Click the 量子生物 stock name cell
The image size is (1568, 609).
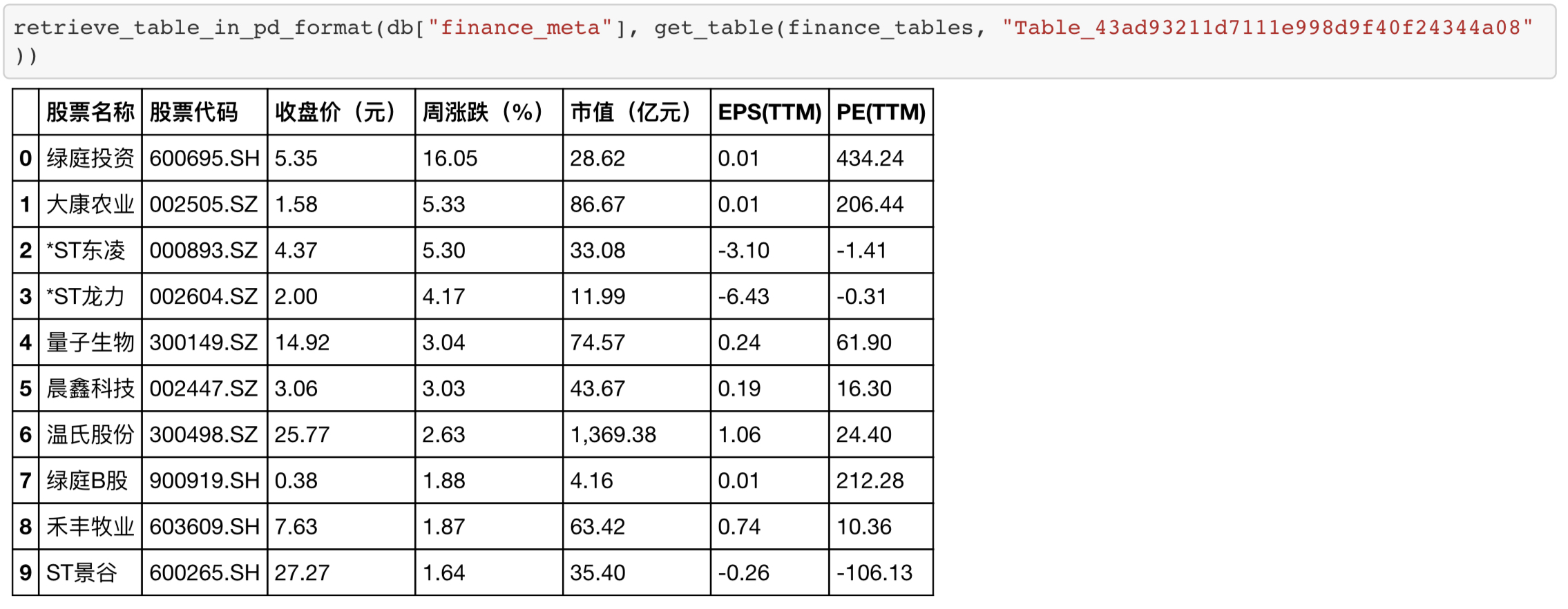[x=90, y=342]
